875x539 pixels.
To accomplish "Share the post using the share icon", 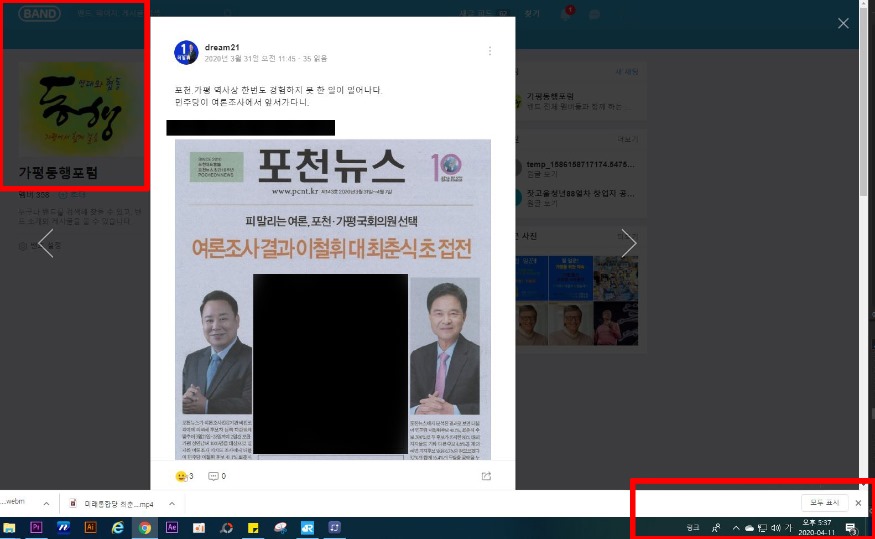I will (486, 476).
